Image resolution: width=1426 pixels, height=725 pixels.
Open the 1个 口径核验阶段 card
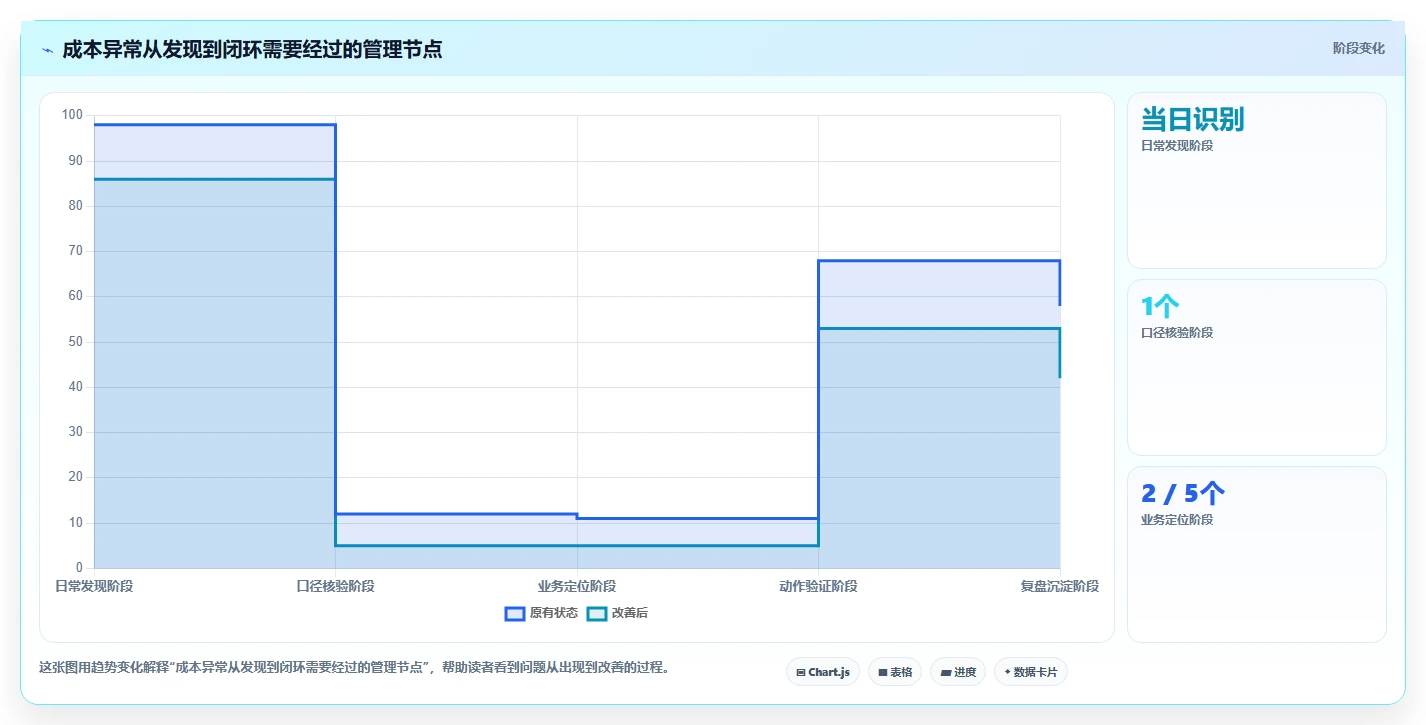[x=1256, y=367]
